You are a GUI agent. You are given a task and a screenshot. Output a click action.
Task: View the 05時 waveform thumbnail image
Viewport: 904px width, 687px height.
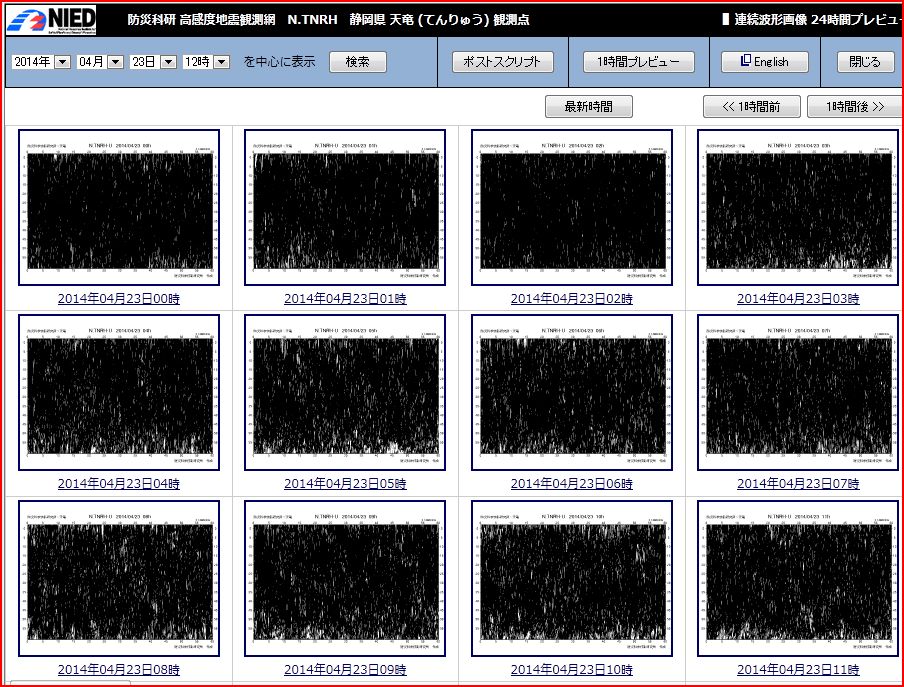tap(345, 392)
